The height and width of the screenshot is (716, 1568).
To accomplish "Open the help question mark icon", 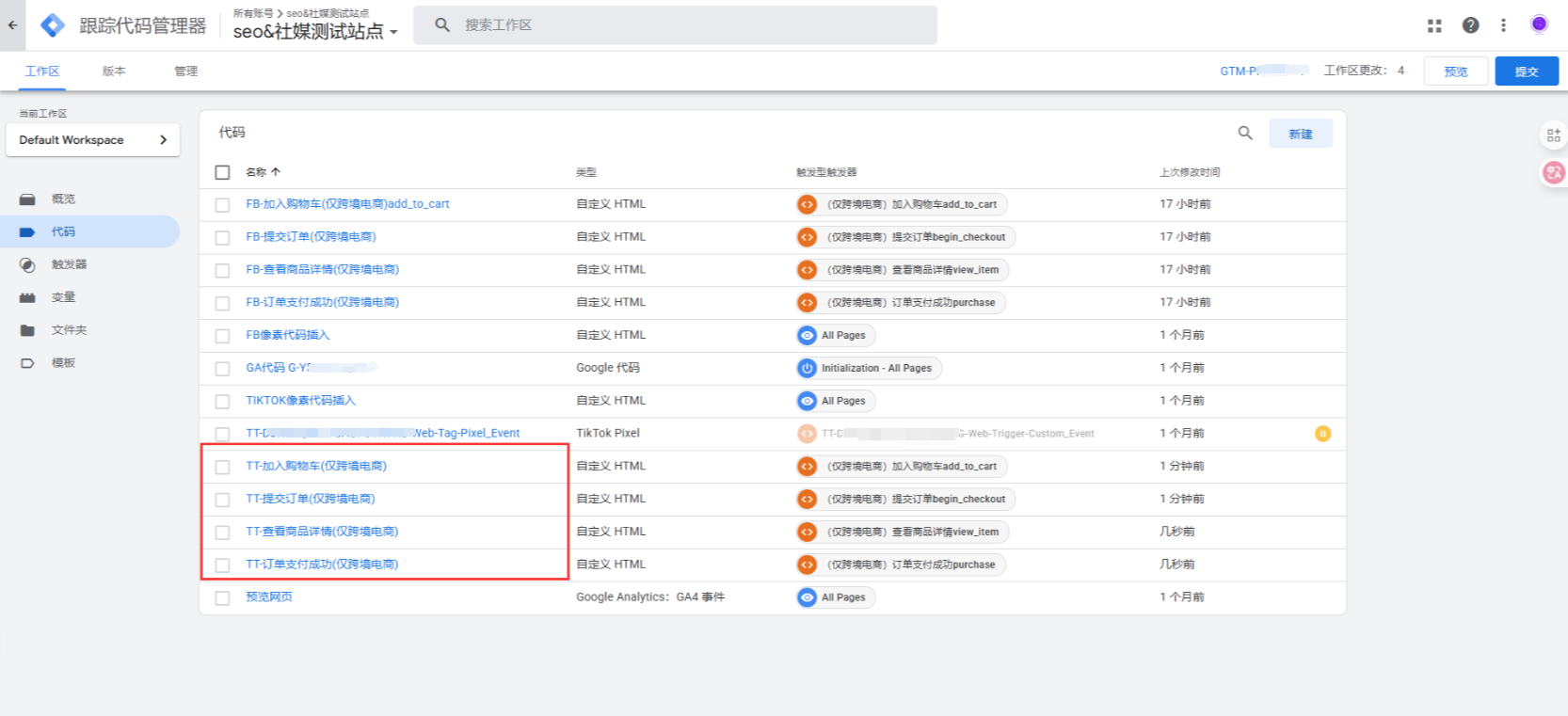I will 1470,25.
